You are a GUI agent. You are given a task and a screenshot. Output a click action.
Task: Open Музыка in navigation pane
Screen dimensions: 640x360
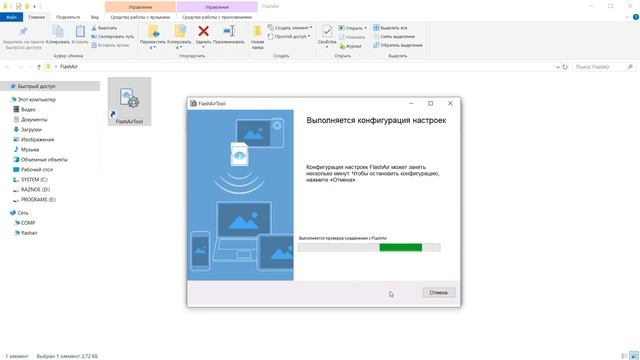tap(30, 149)
